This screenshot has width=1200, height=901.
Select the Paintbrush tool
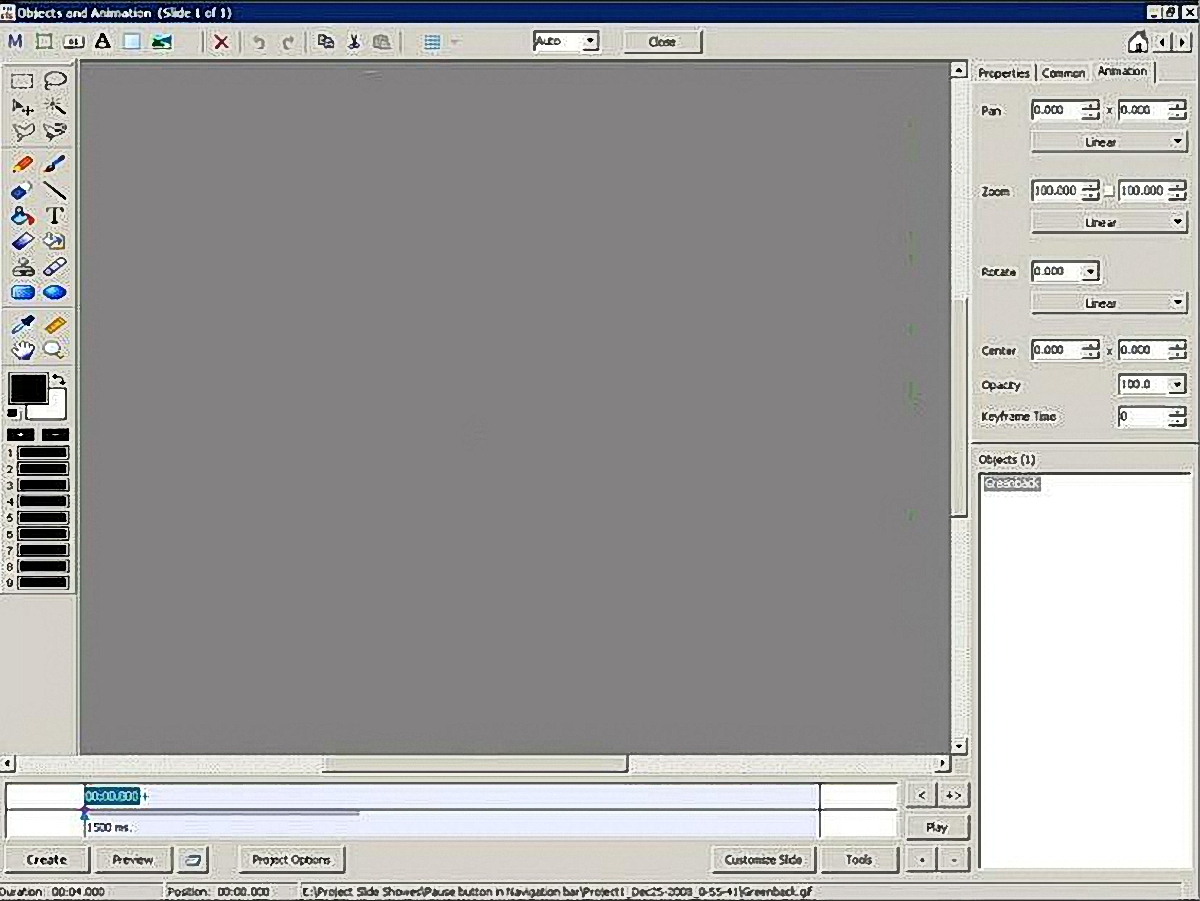56,164
